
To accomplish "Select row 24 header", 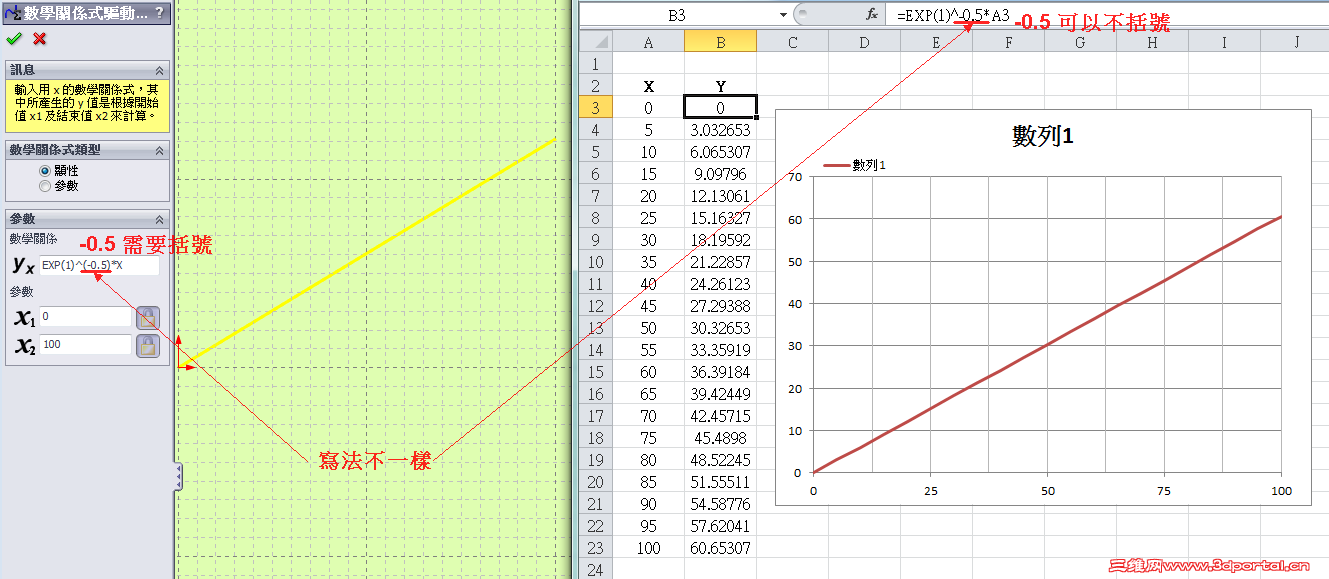I will tap(595, 570).
